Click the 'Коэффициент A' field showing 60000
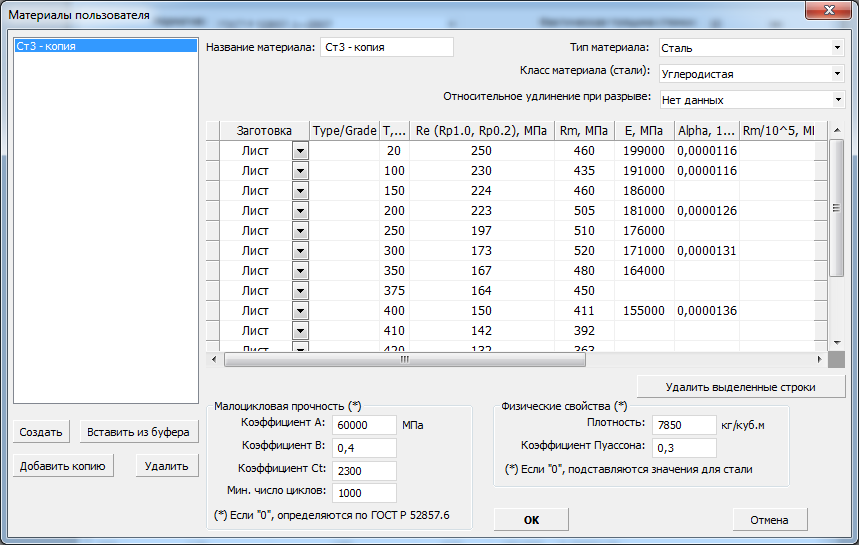Screen dimensions: 859x545 coord(364,425)
